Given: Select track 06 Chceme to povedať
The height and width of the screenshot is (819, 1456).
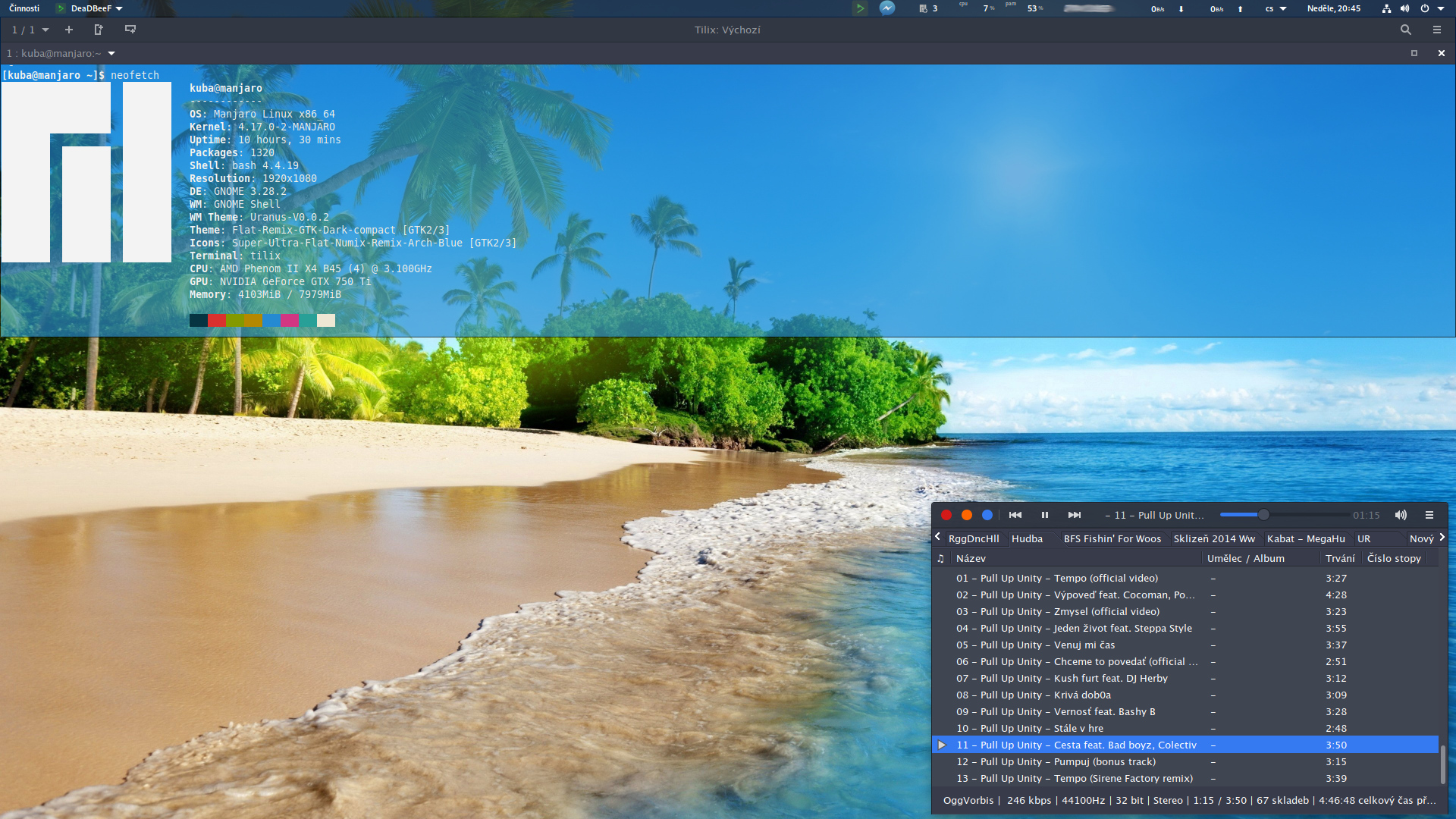Looking at the screenshot, I should pos(1185,661).
